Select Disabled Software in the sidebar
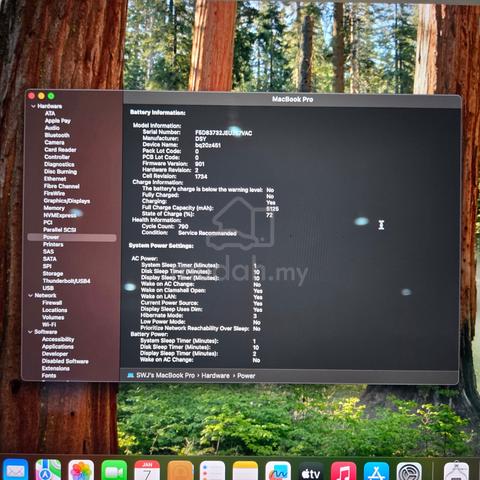The image size is (480, 480). (65, 361)
